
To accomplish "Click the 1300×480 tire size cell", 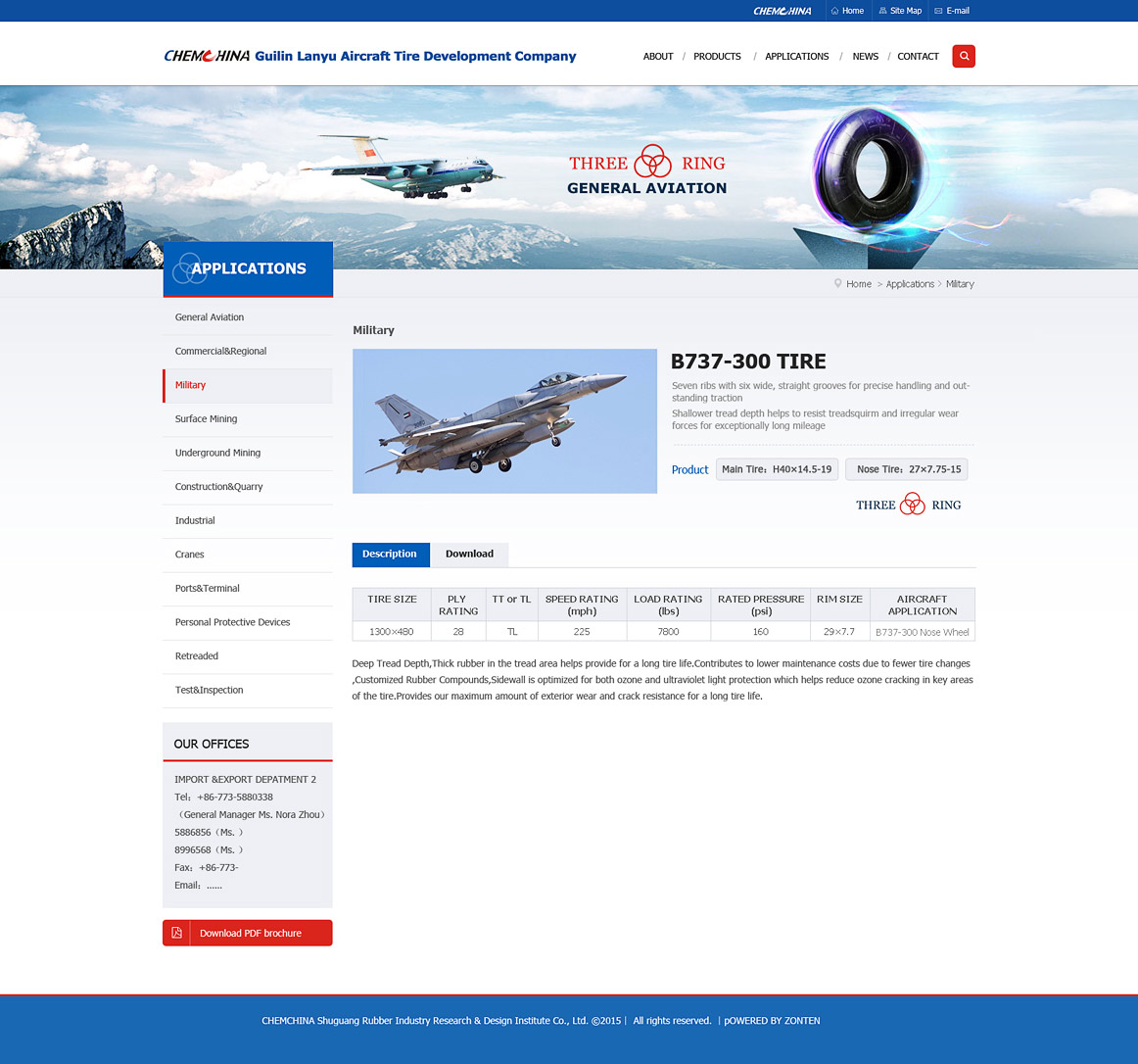I will 391,632.
